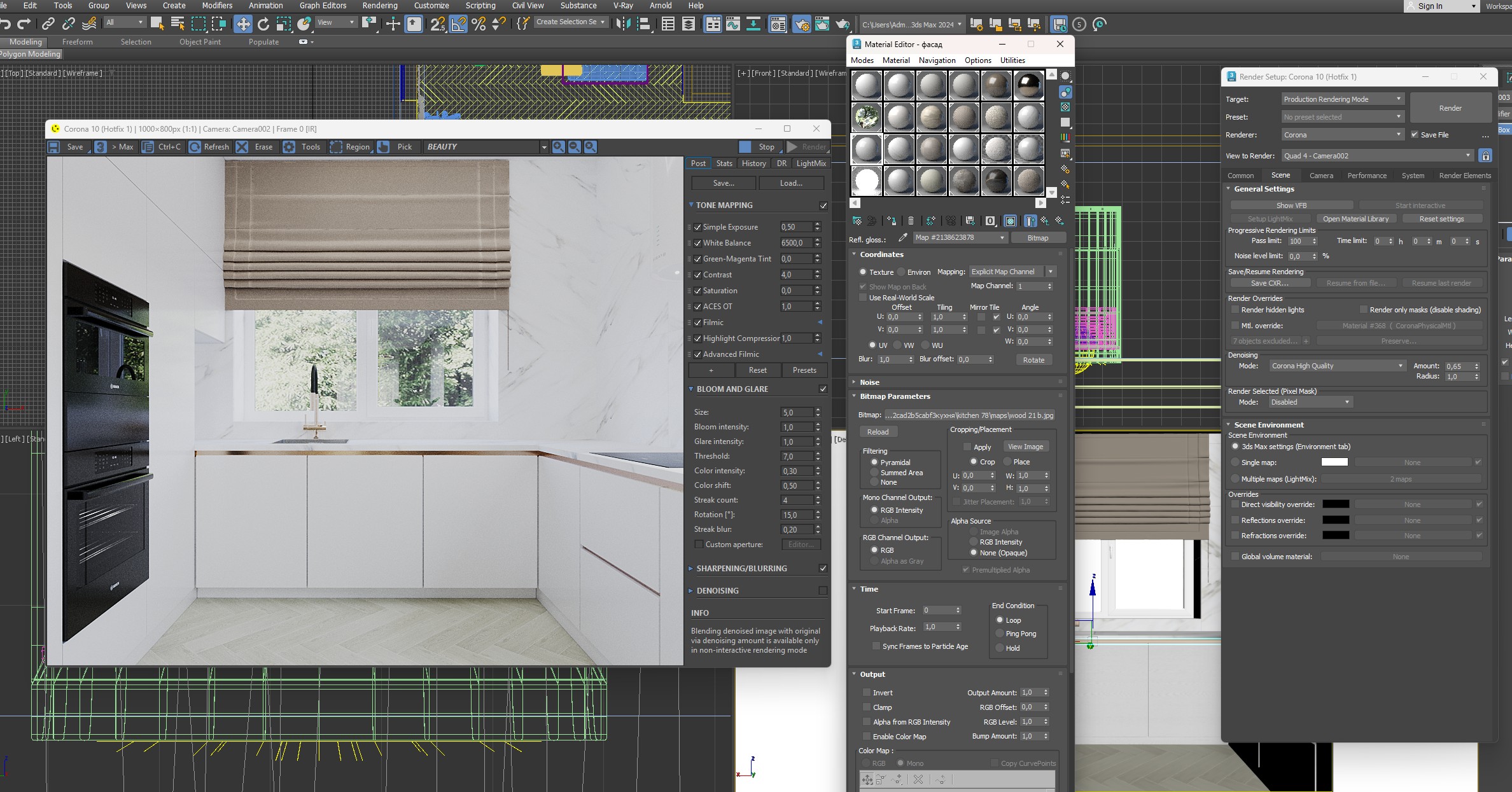The width and height of the screenshot is (1512, 792).
Task: Toggle Show Shaded Material in Viewport icon
Action: [1010, 221]
